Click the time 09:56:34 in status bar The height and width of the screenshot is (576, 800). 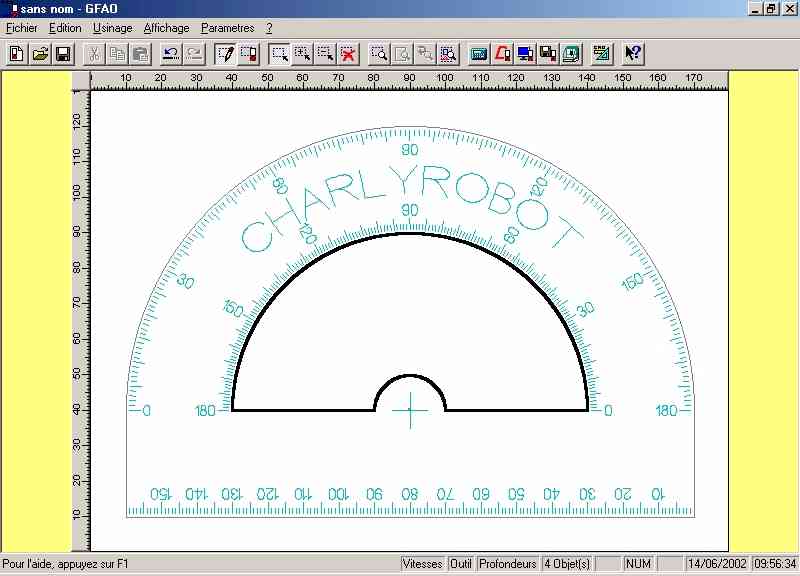pos(775,564)
